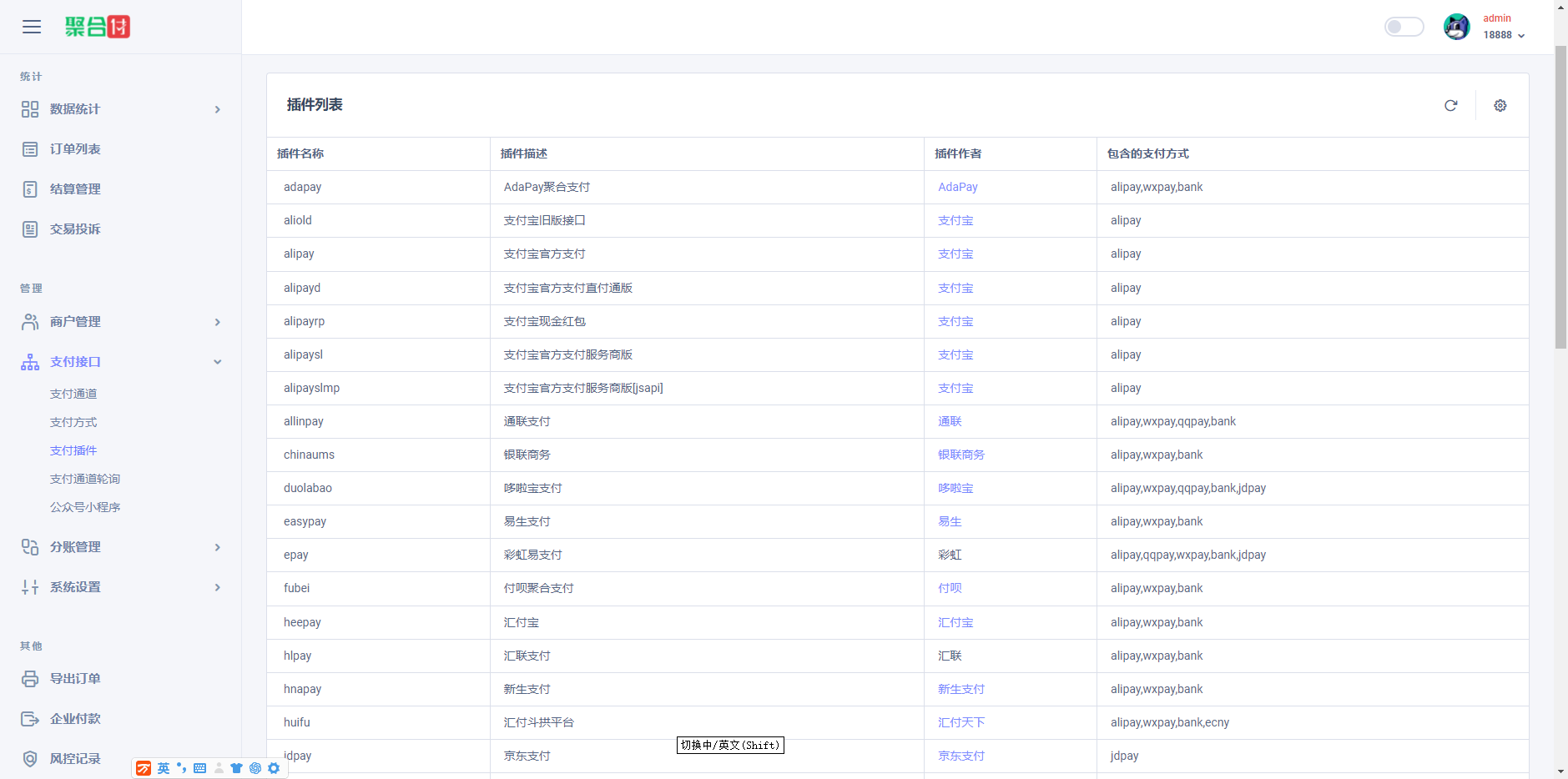Click the 风控记录 sidebar icon

click(30, 758)
